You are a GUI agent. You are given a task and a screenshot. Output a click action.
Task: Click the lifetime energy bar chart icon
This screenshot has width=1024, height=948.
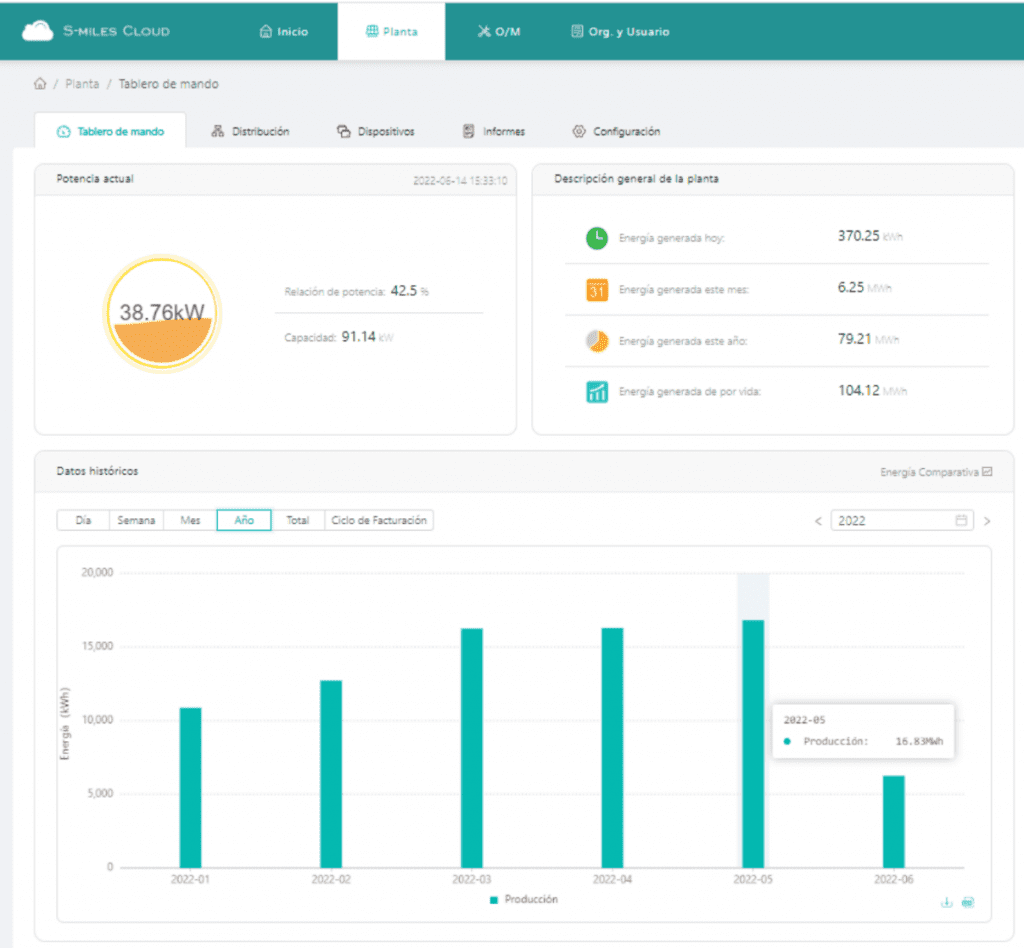(x=596, y=392)
